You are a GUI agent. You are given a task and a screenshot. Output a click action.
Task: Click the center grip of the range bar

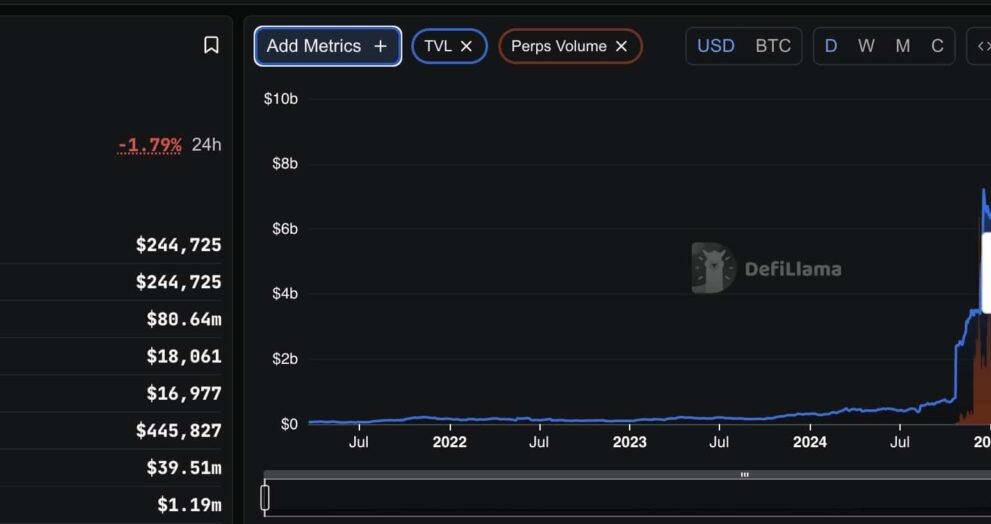[744, 475]
